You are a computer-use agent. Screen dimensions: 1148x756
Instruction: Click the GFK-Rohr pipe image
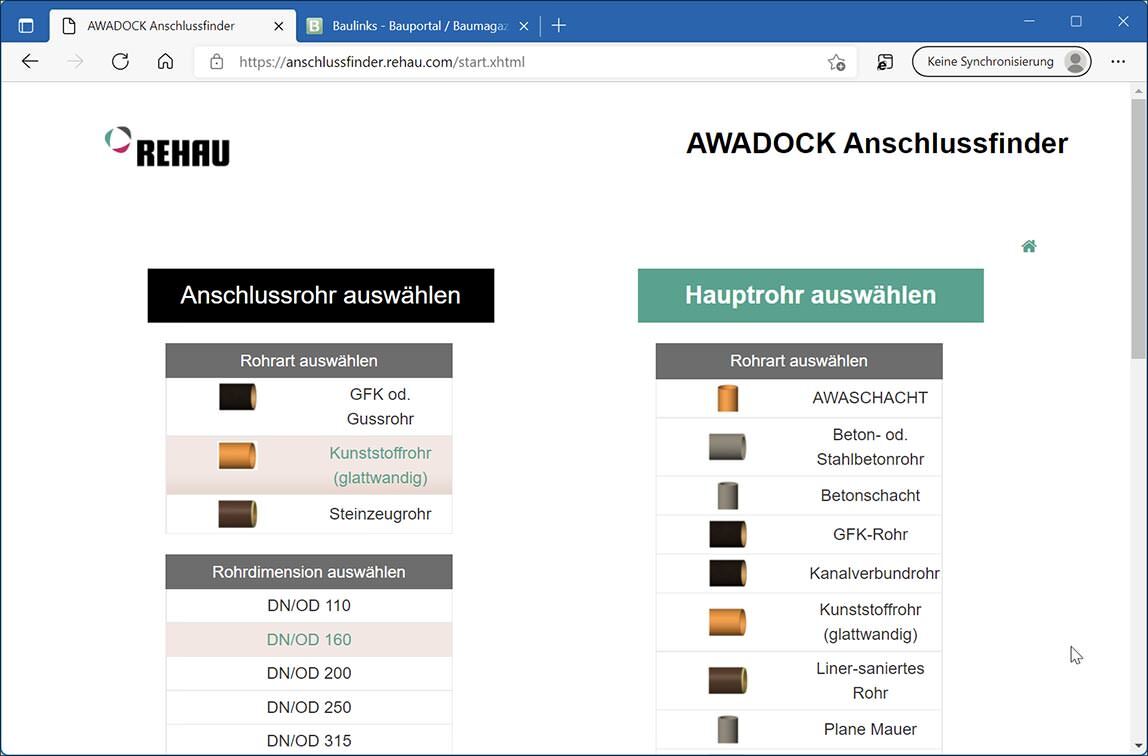pyautogui.click(x=728, y=534)
